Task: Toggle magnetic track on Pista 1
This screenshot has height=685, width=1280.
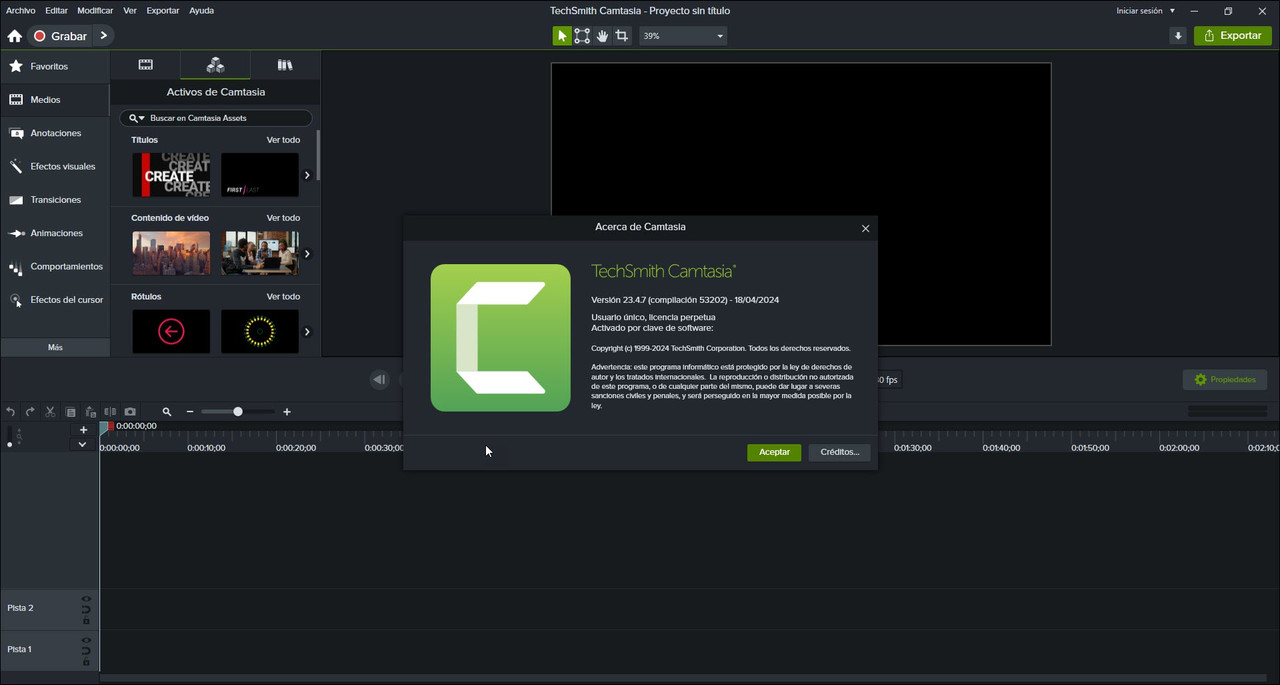Action: pyautogui.click(x=86, y=651)
